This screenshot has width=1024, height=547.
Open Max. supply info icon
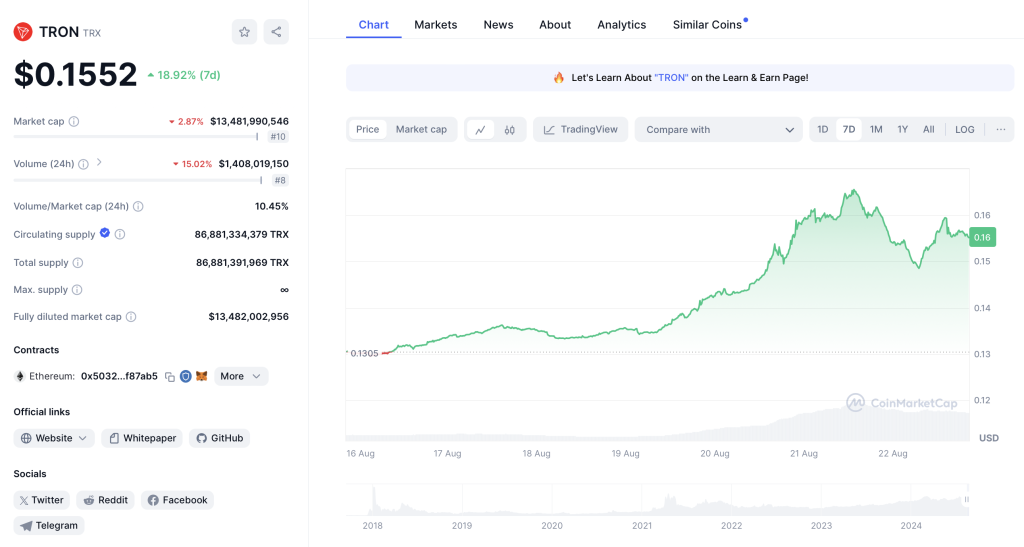pos(77,290)
